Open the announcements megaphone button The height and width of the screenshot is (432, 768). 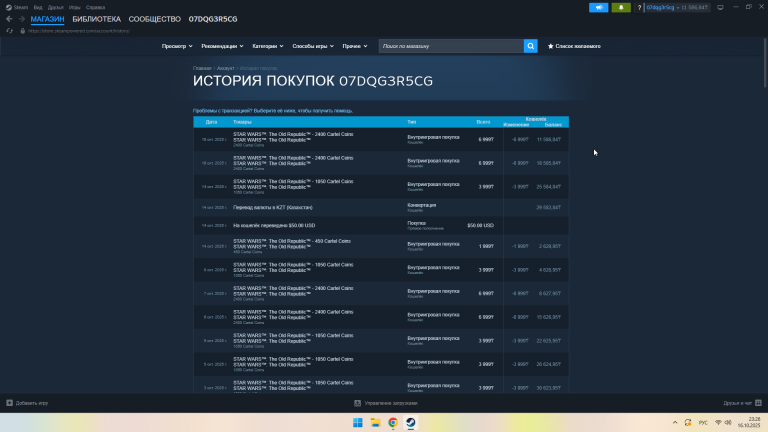pyautogui.click(x=599, y=7)
